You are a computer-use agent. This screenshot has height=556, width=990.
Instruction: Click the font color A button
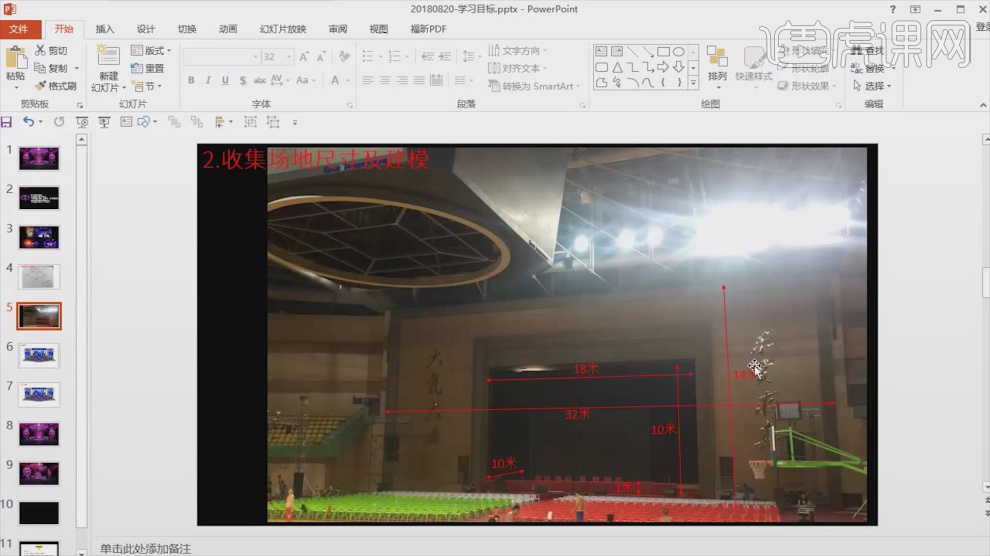coord(336,81)
